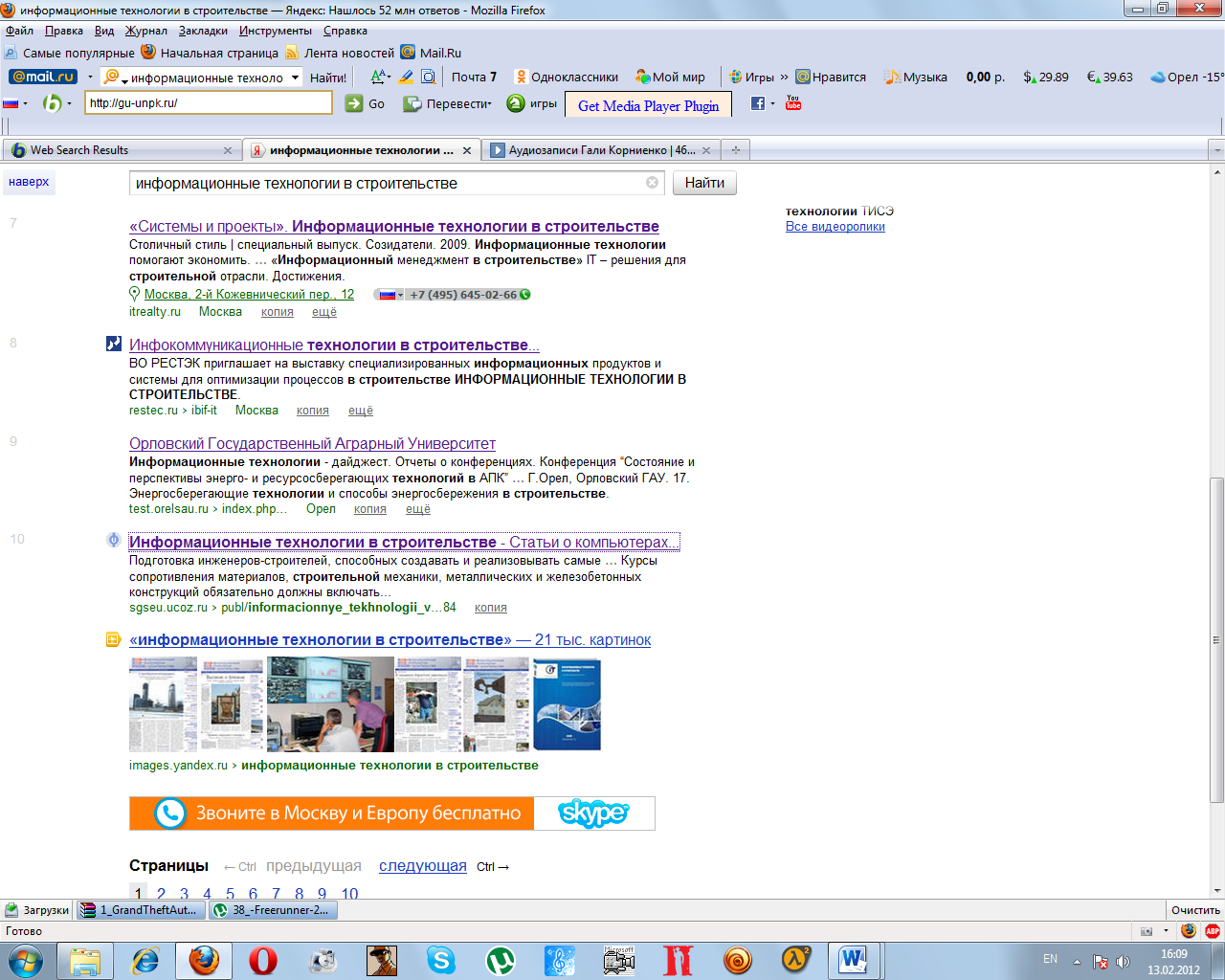Image resolution: width=1225 pixels, height=980 pixels.
Task: Open uTorrent from the Windows taskbar
Action: (x=501, y=960)
